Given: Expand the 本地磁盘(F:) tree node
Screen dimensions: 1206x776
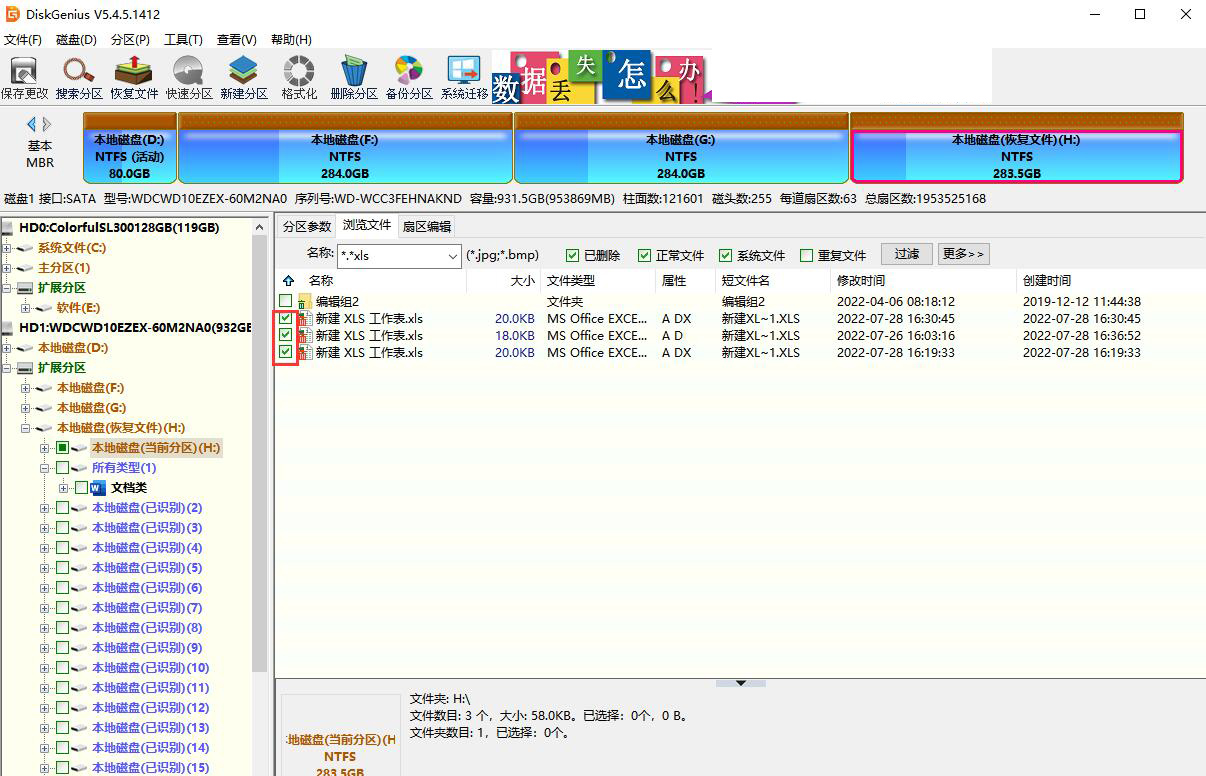Looking at the screenshot, I should [26, 388].
